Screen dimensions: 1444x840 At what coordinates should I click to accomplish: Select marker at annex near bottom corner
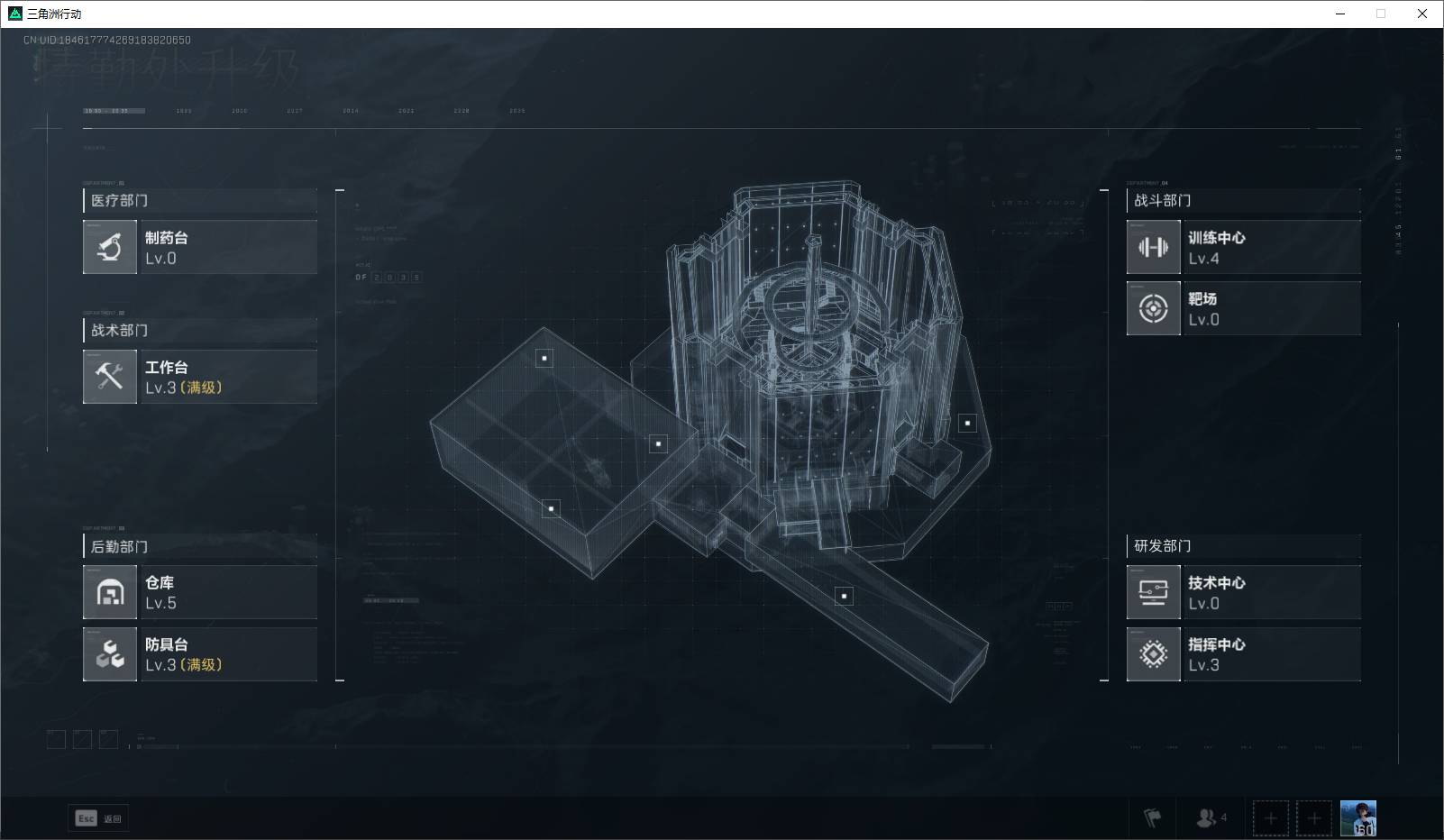point(552,508)
